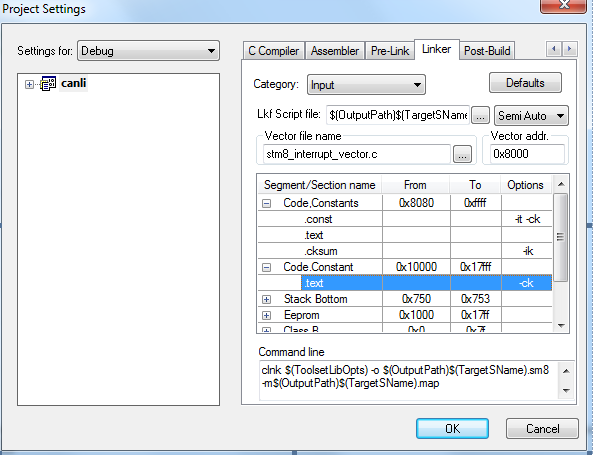Click the canli project icon in tree
Screen dimensions: 598x455
(48, 84)
